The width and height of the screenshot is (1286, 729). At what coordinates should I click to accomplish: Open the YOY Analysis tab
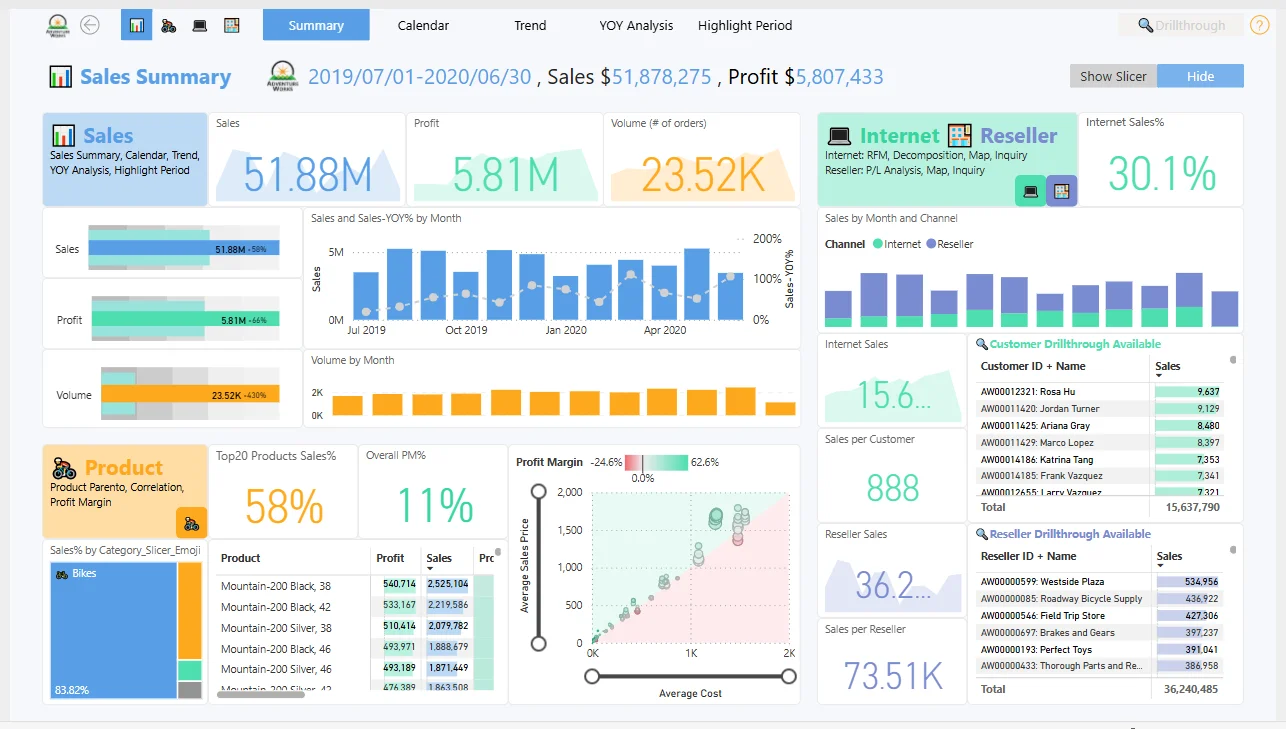click(x=636, y=25)
